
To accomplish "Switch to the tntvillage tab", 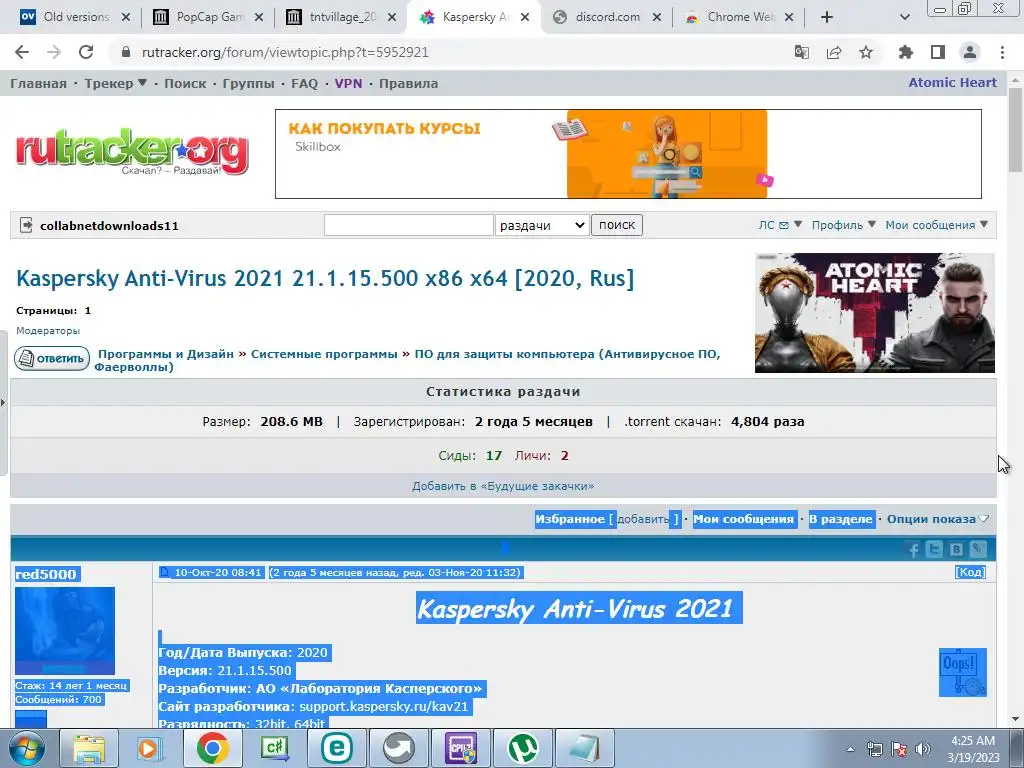I will (x=341, y=17).
